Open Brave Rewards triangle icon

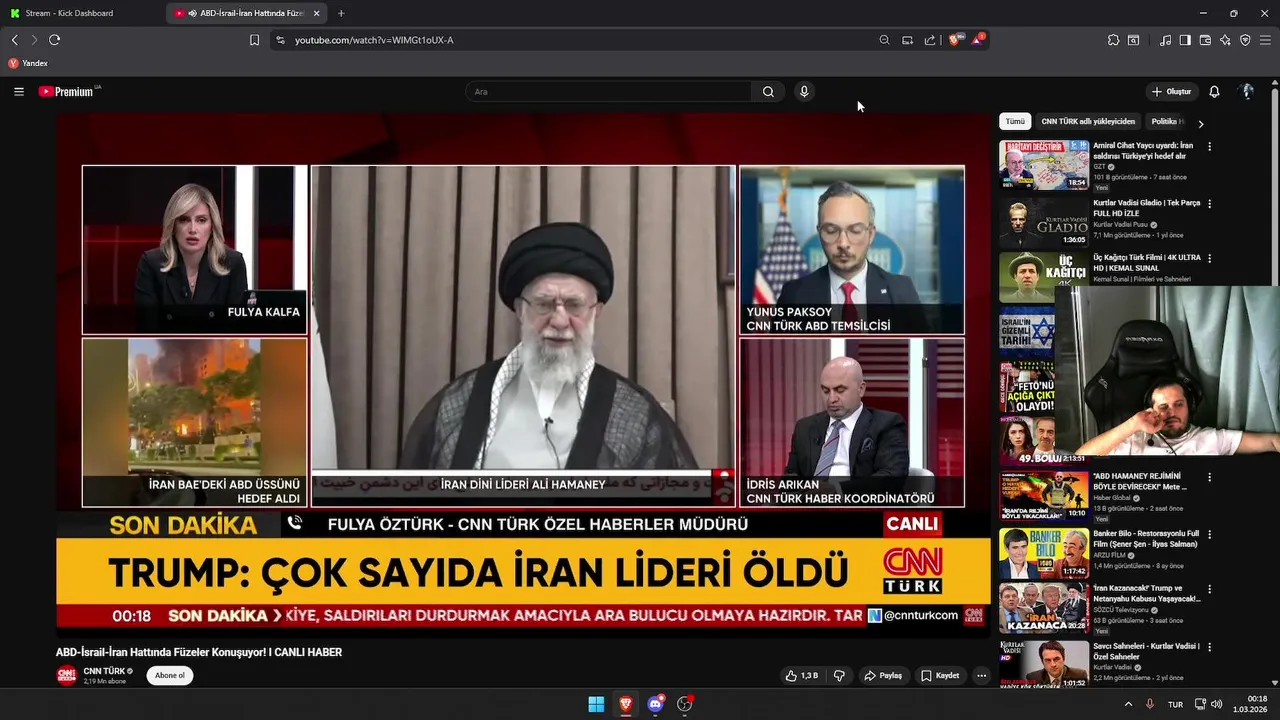[978, 40]
